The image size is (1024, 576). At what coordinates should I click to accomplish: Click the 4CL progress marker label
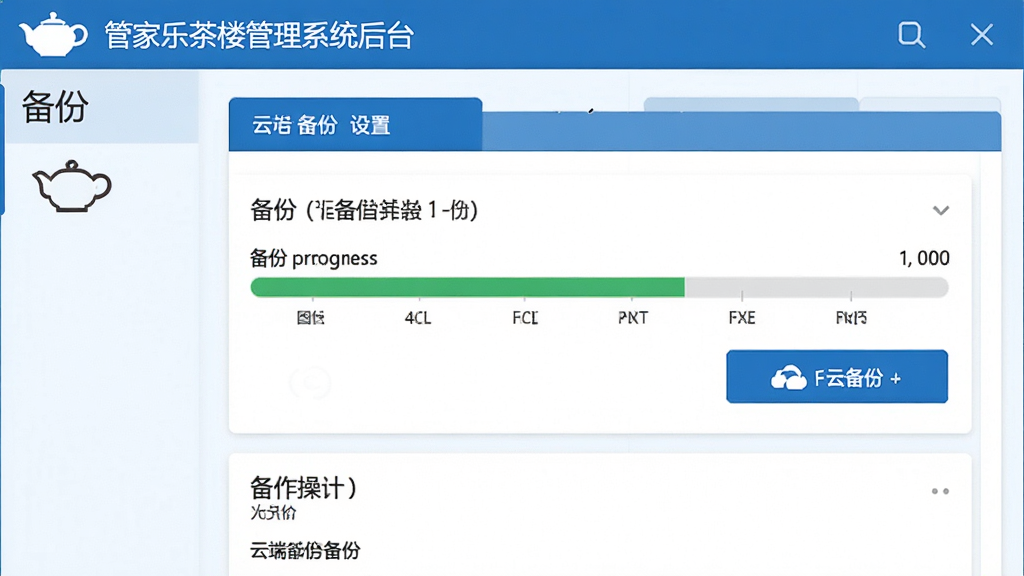click(x=418, y=318)
